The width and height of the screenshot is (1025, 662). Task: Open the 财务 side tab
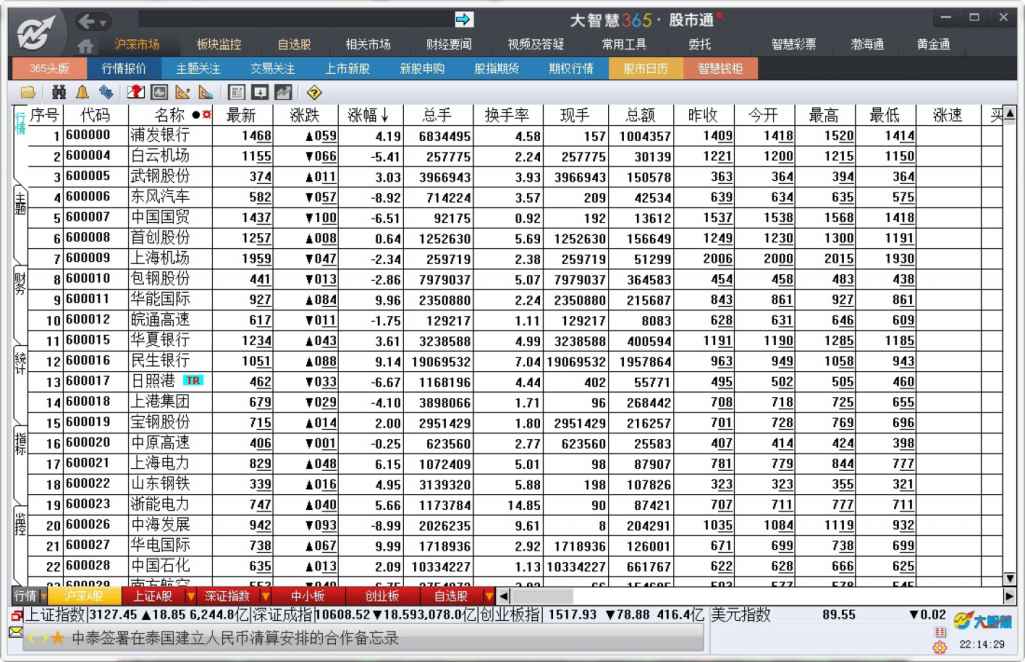click(x=20, y=283)
